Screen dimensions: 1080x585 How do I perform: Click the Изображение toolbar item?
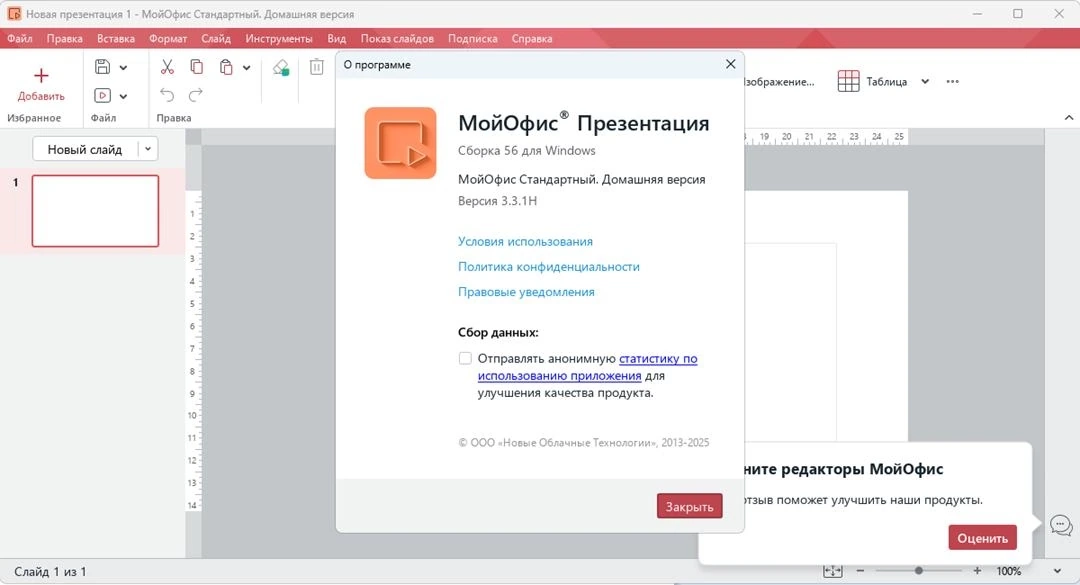pyautogui.click(x=780, y=81)
